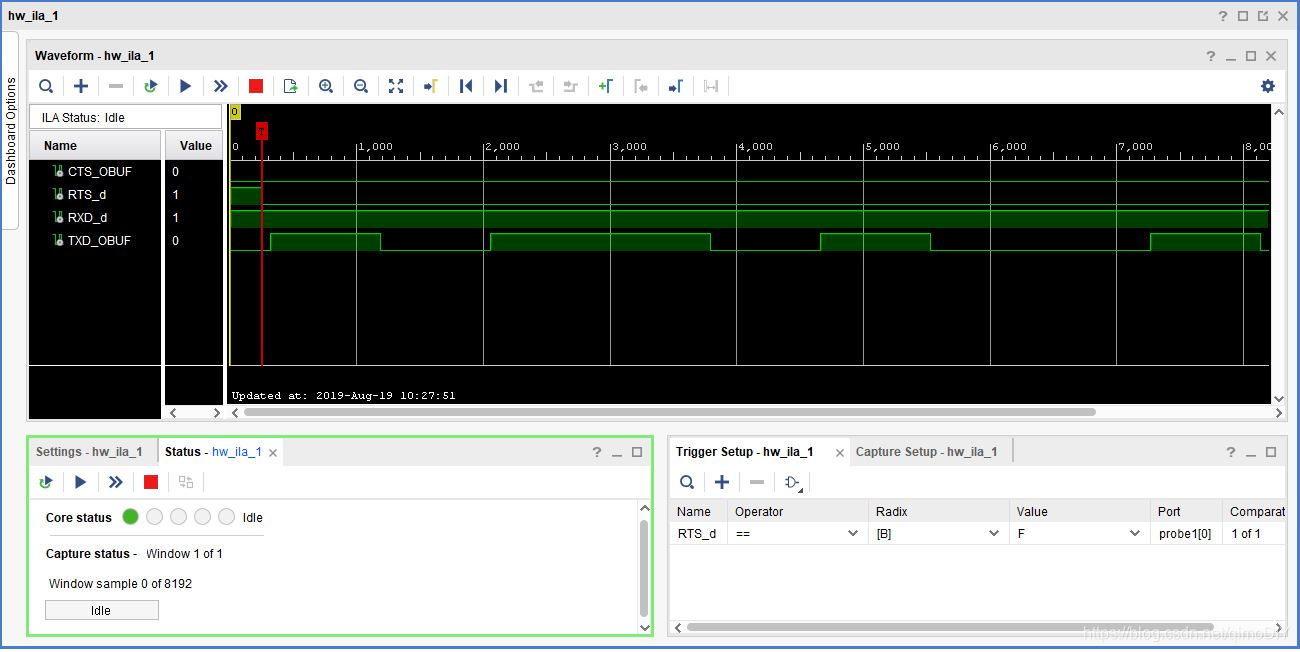Click the Idle status button
Screen dimensions: 1300x652
coord(101,610)
